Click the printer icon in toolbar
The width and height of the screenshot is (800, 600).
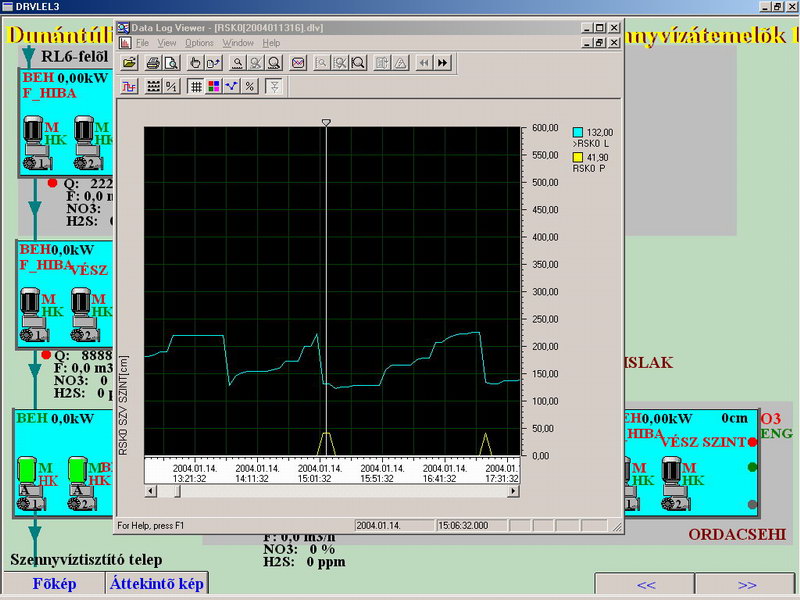(153, 63)
